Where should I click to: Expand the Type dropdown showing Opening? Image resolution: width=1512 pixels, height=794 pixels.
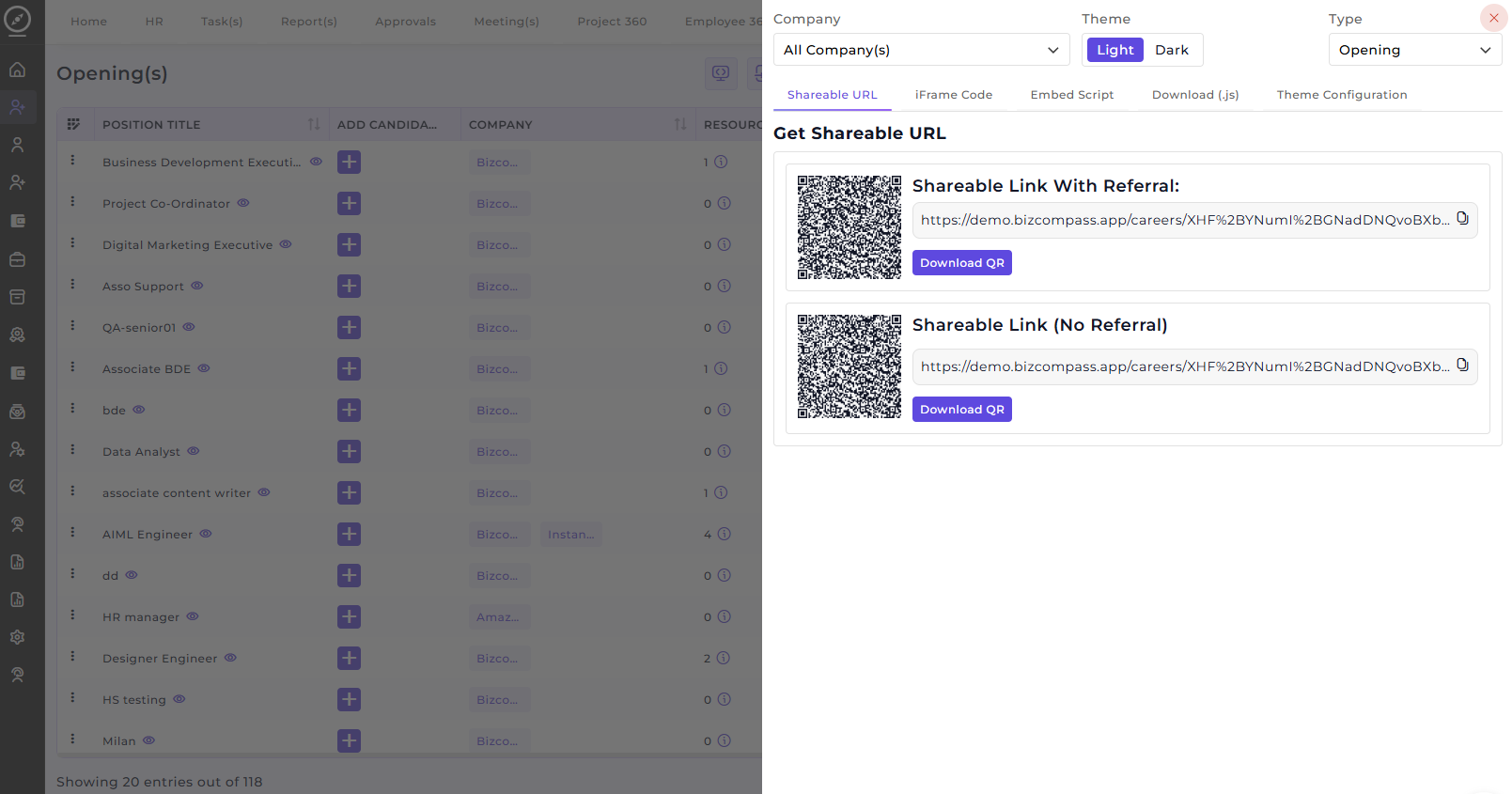[1414, 50]
